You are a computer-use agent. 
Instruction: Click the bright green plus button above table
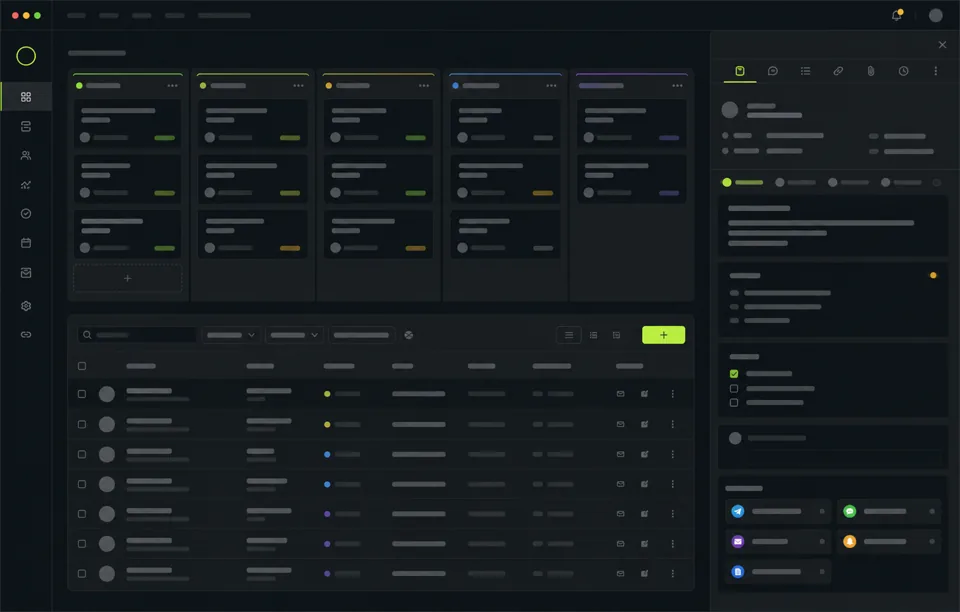663,335
